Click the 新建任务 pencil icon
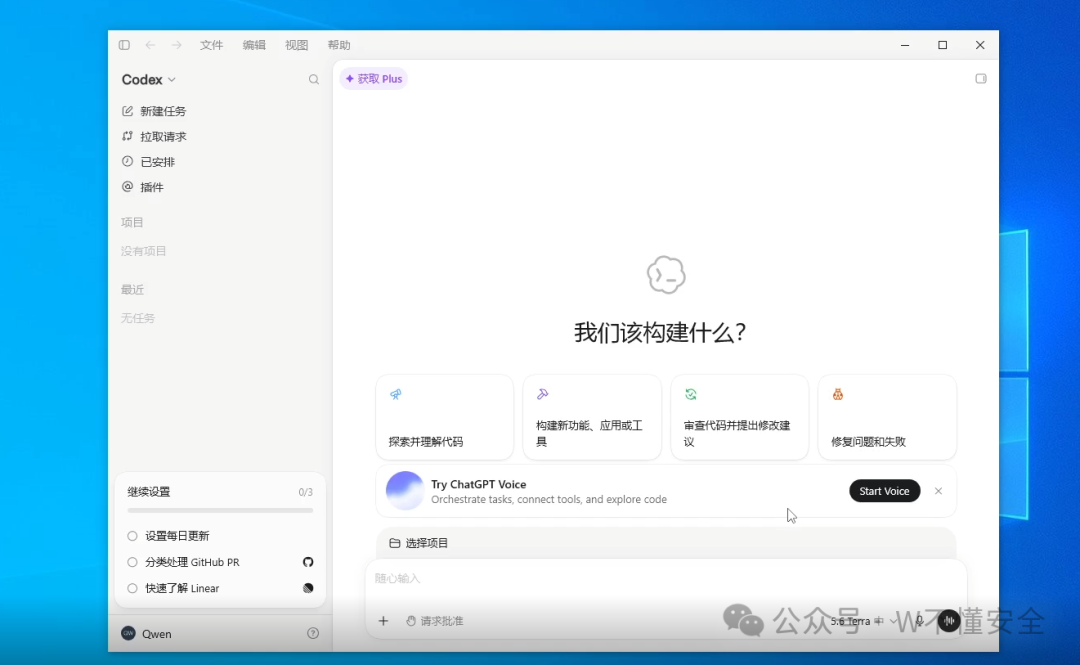Screen dimensions: 1080x665 click(x=127, y=111)
